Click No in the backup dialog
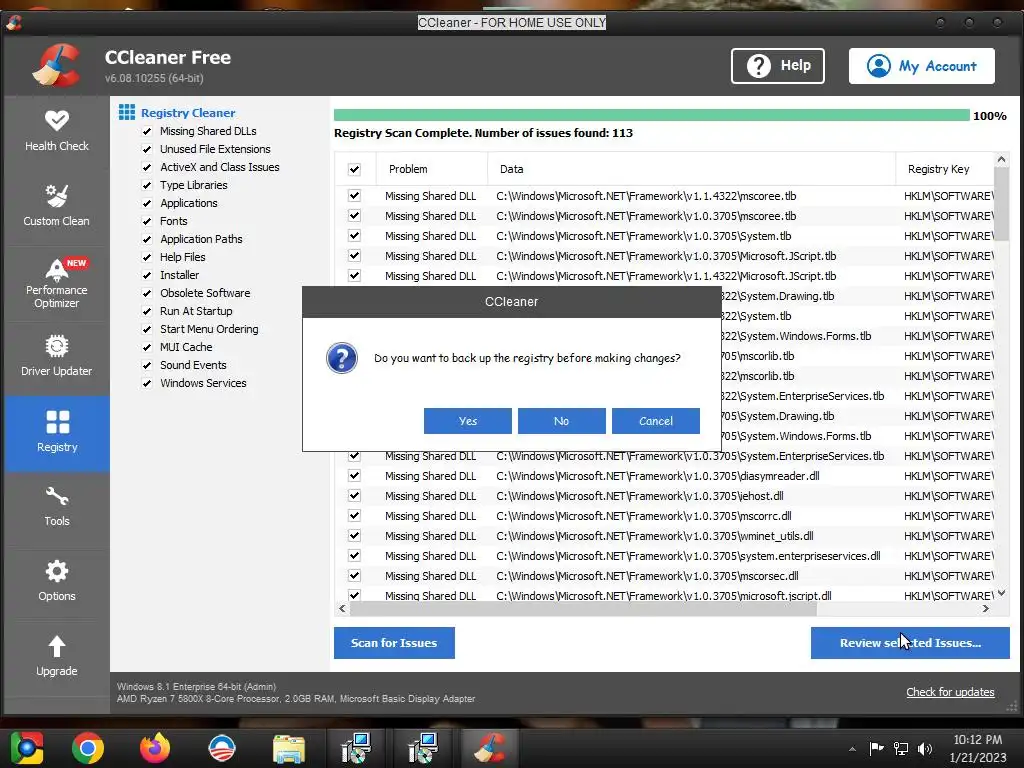The image size is (1024, 768). pyautogui.click(x=562, y=421)
